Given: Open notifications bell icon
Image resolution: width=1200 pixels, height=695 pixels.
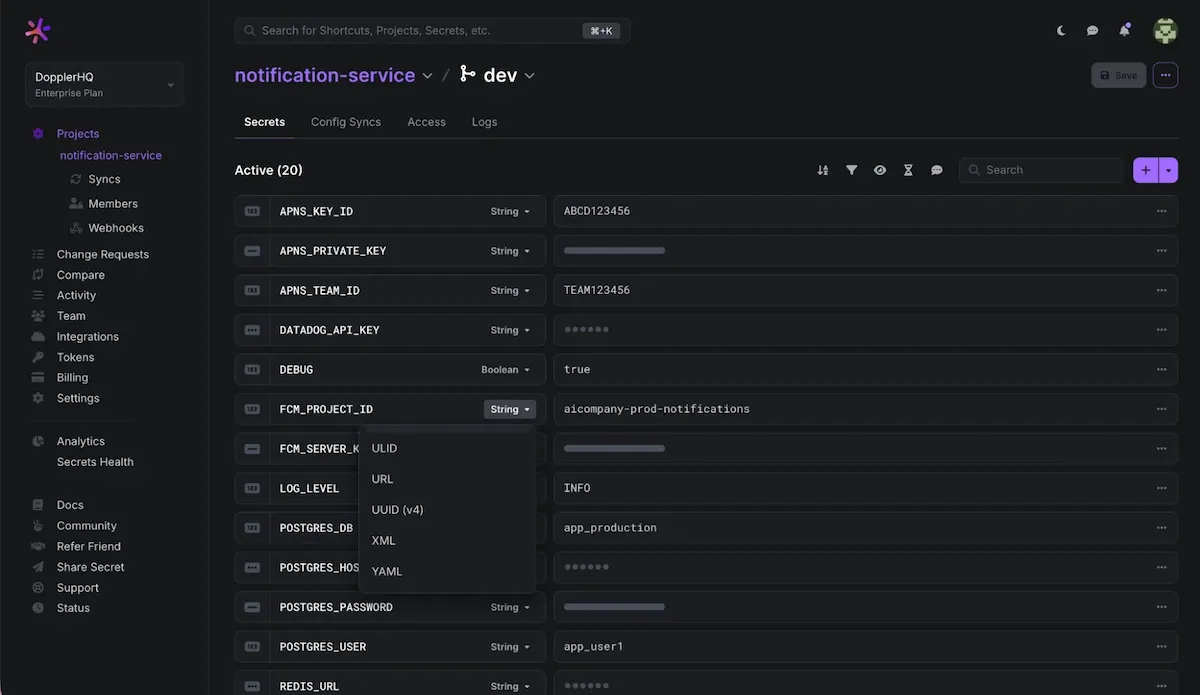Looking at the screenshot, I should [x=1124, y=30].
